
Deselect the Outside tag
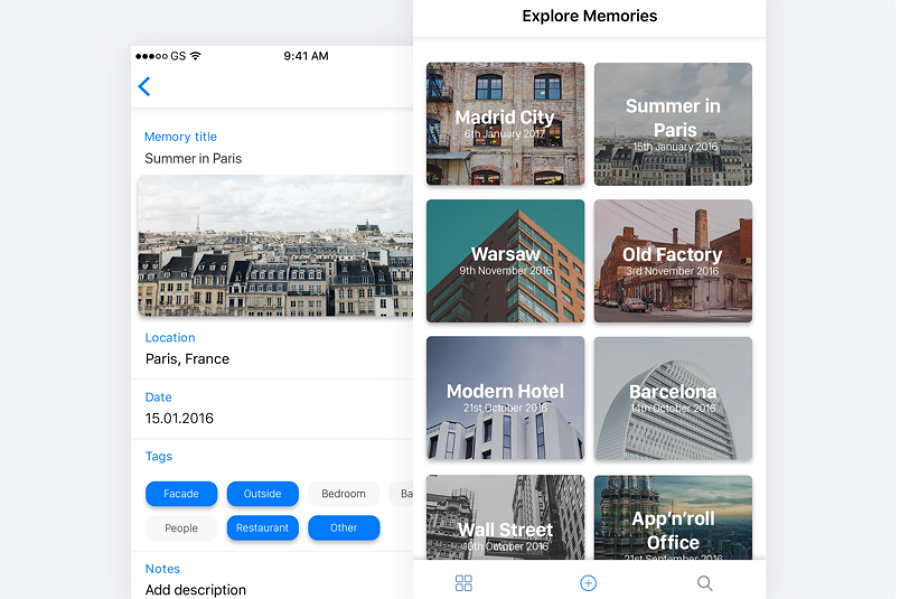(x=262, y=494)
